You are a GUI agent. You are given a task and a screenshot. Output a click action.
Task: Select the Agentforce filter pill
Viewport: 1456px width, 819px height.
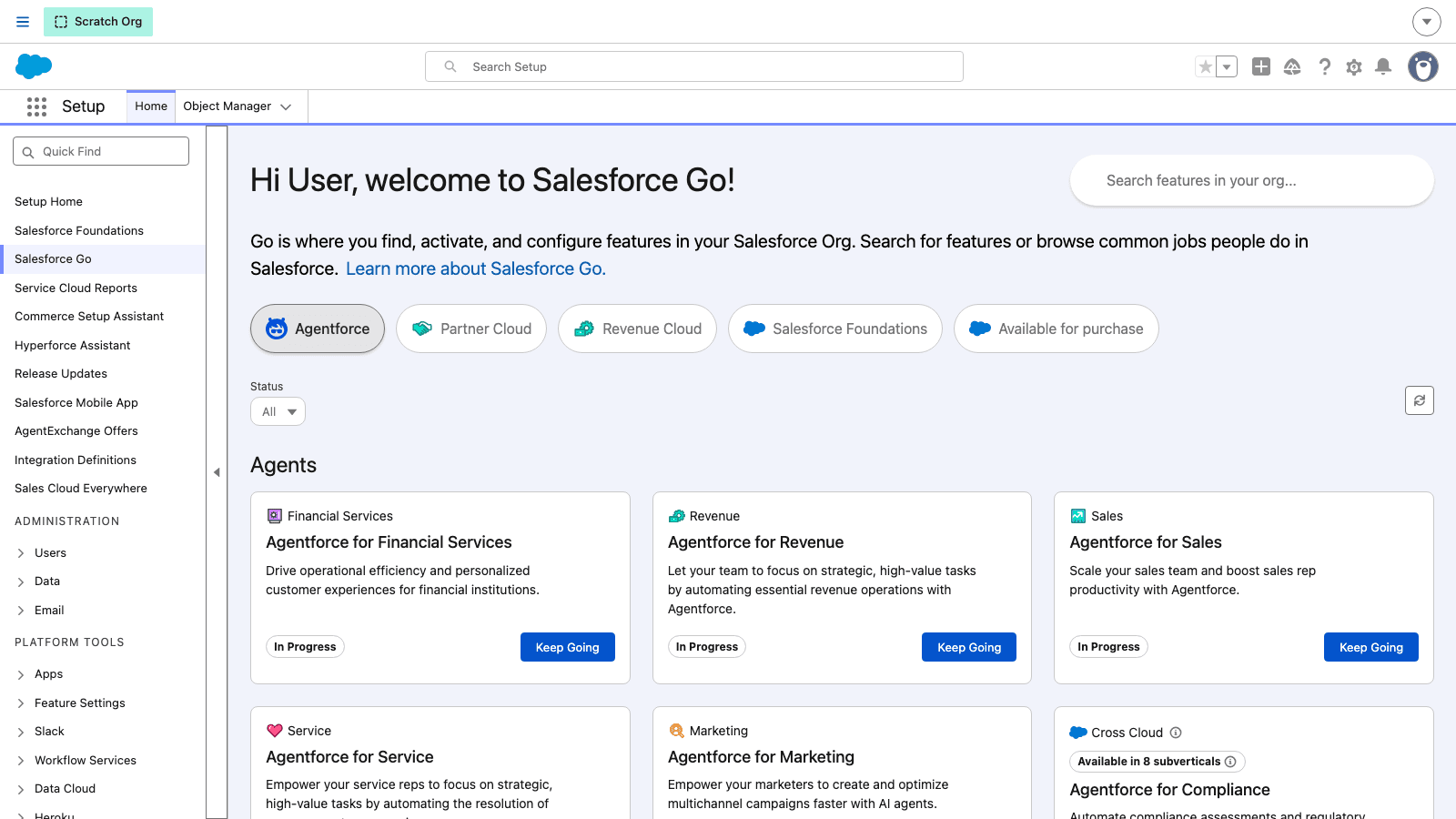click(x=318, y=329)
